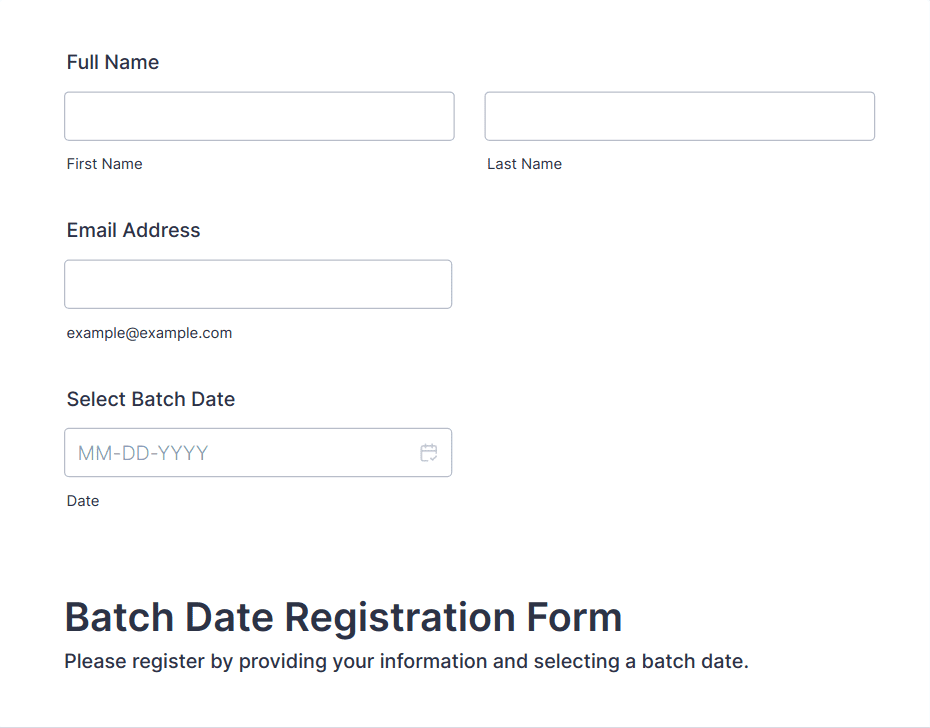Image resolution: width=930 pixels, height=728 pixels.
Task: Focus the Last Name text field
Action: click(x=679, y=116)
